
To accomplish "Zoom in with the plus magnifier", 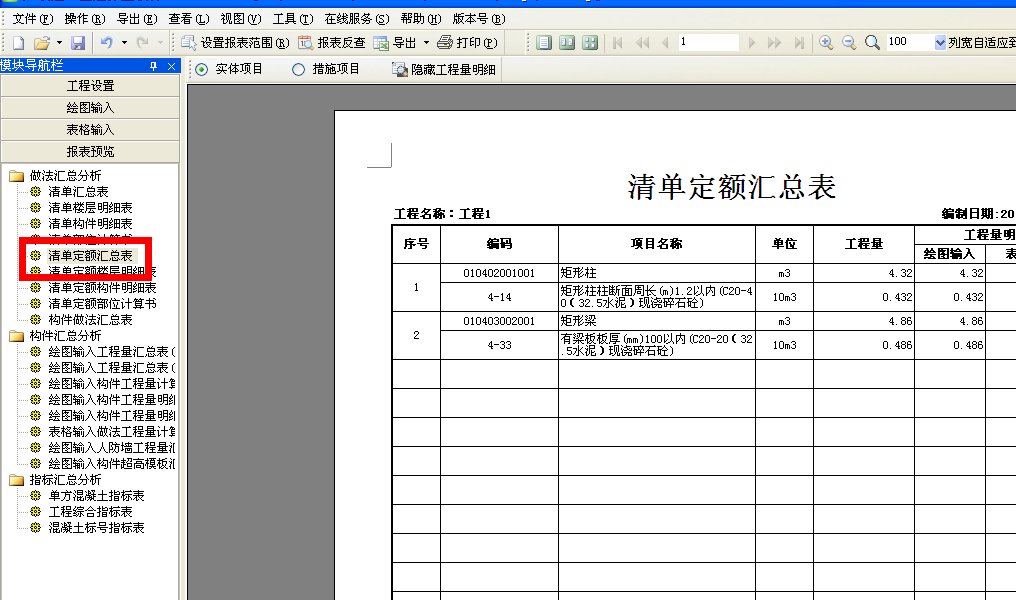I will click(x=826, y=43).
